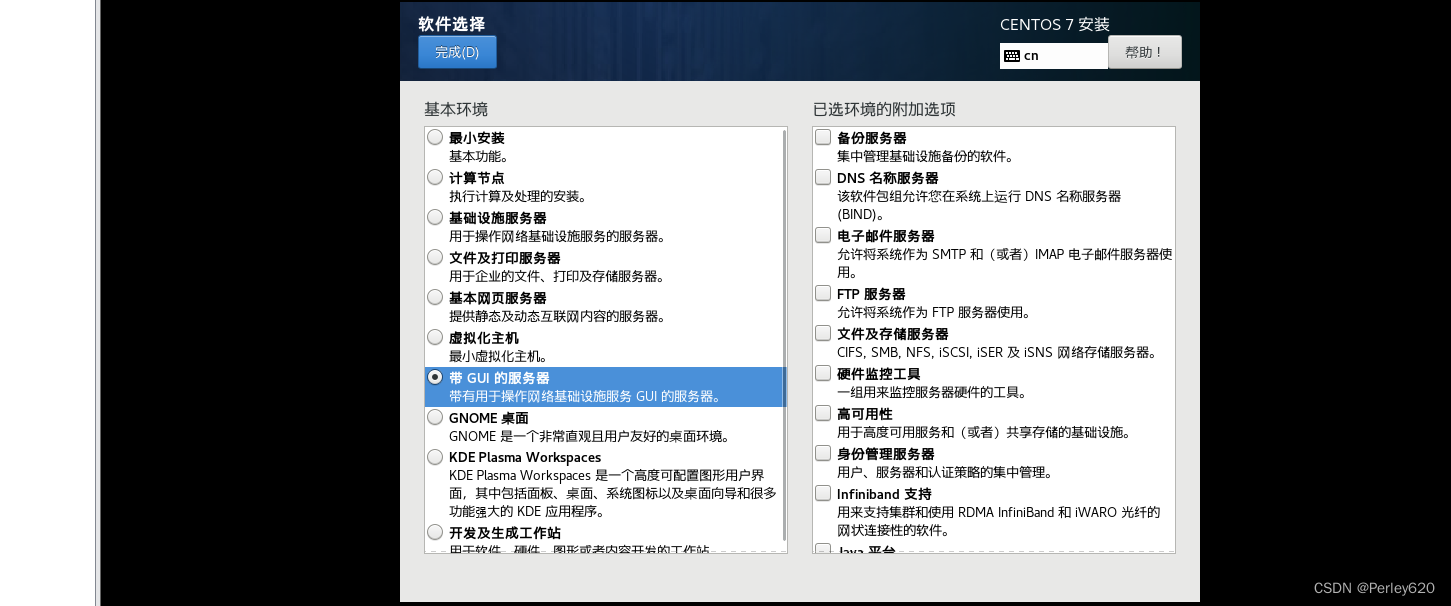Click the text 执行计算及处理的安装。
Viewport: 1451px width, 606px height.
[x=518, y=197]
